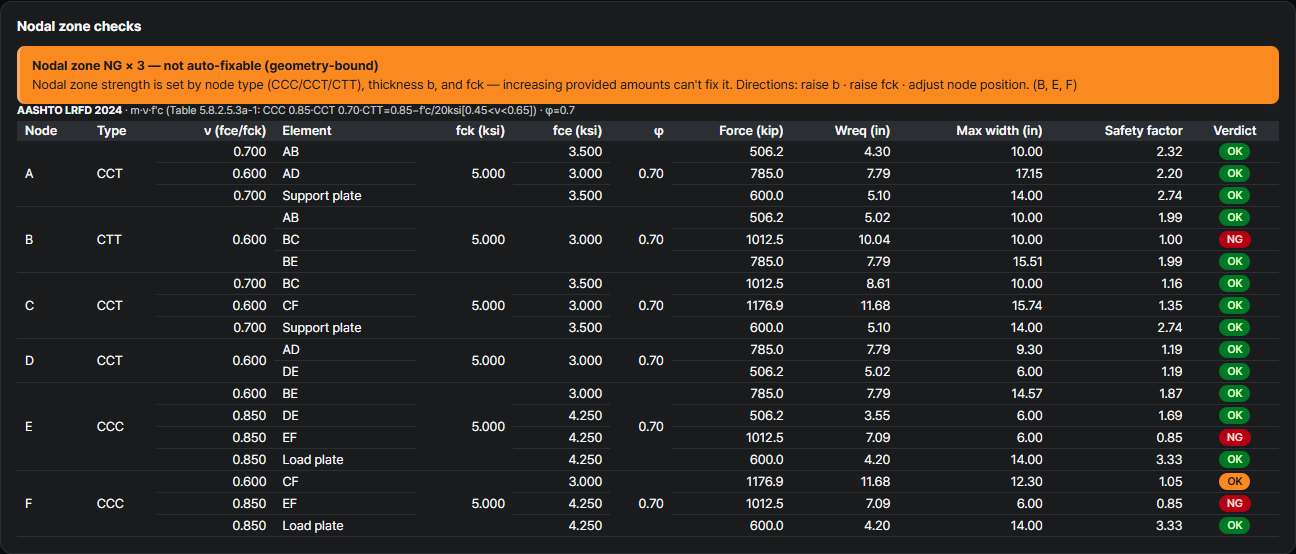
Task: Click the CCC type cell for node E
Action: point(110,427)
